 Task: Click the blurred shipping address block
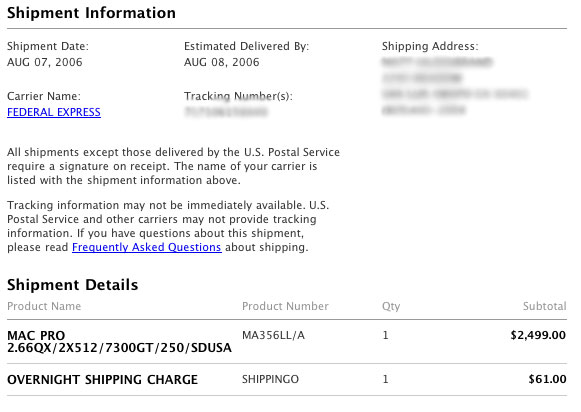pyautogui.click(x=455, y=86)
